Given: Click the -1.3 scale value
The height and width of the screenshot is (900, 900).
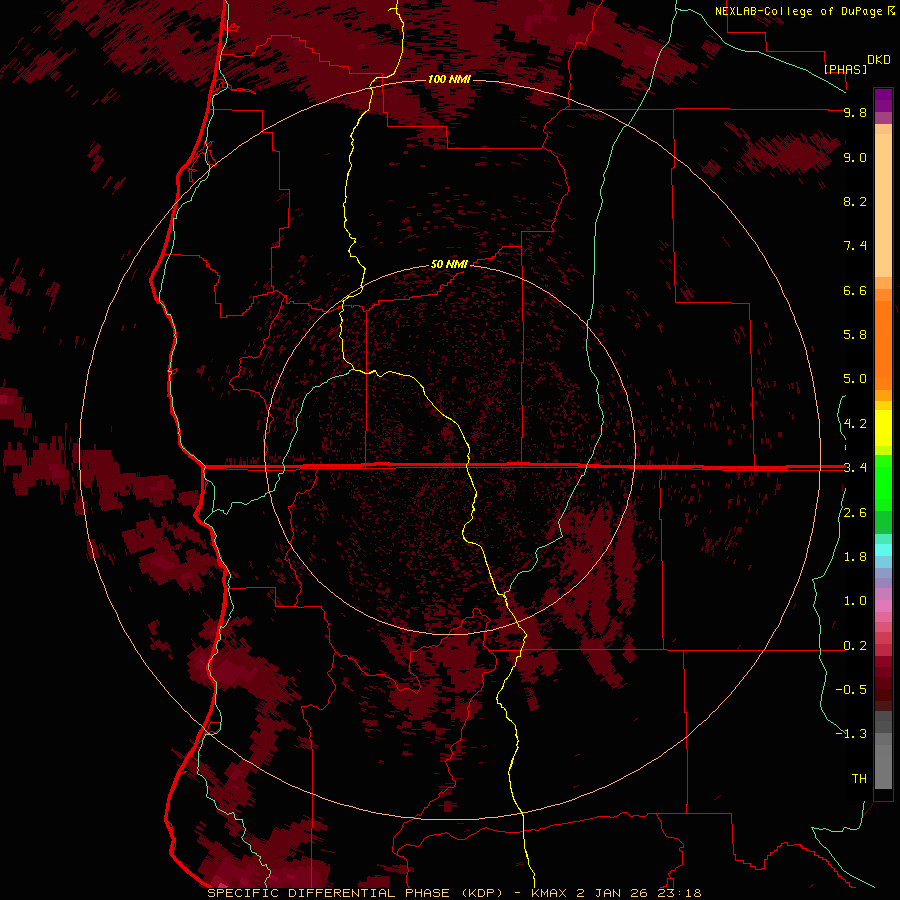Looking at the screenshot, I should (851, 734).
